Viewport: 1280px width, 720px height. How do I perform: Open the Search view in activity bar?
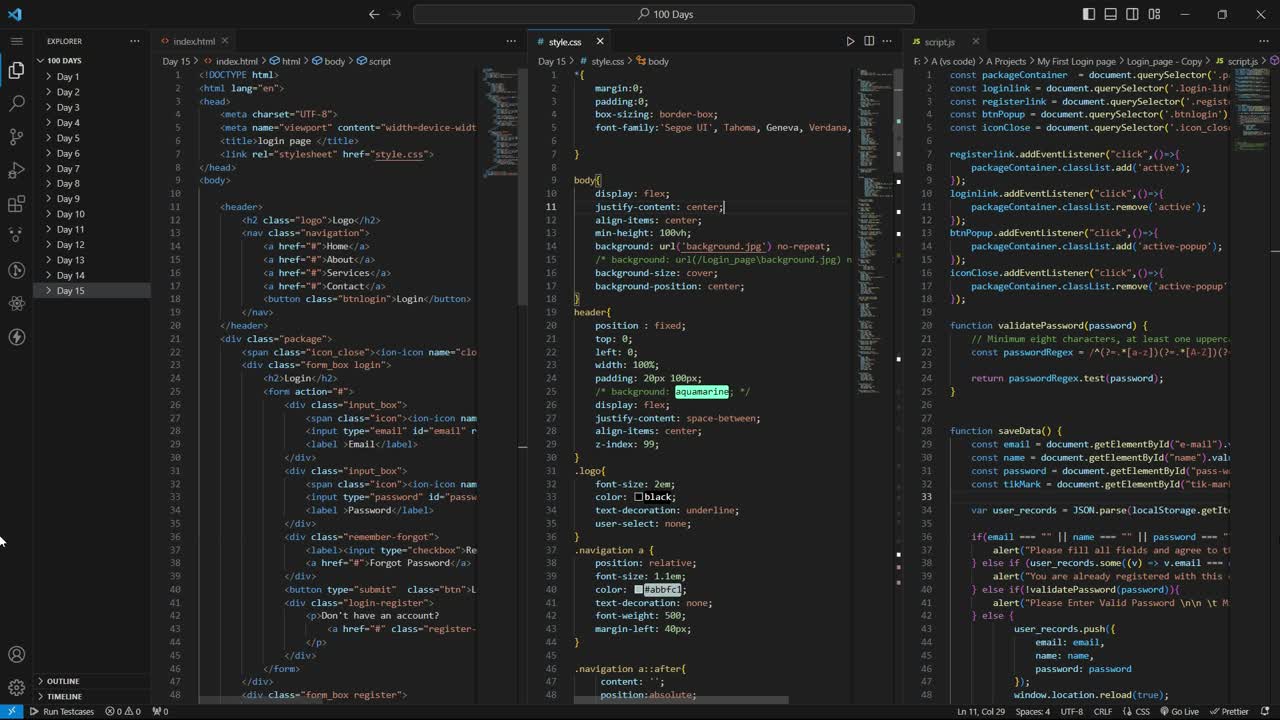click(x=16, y=103)
